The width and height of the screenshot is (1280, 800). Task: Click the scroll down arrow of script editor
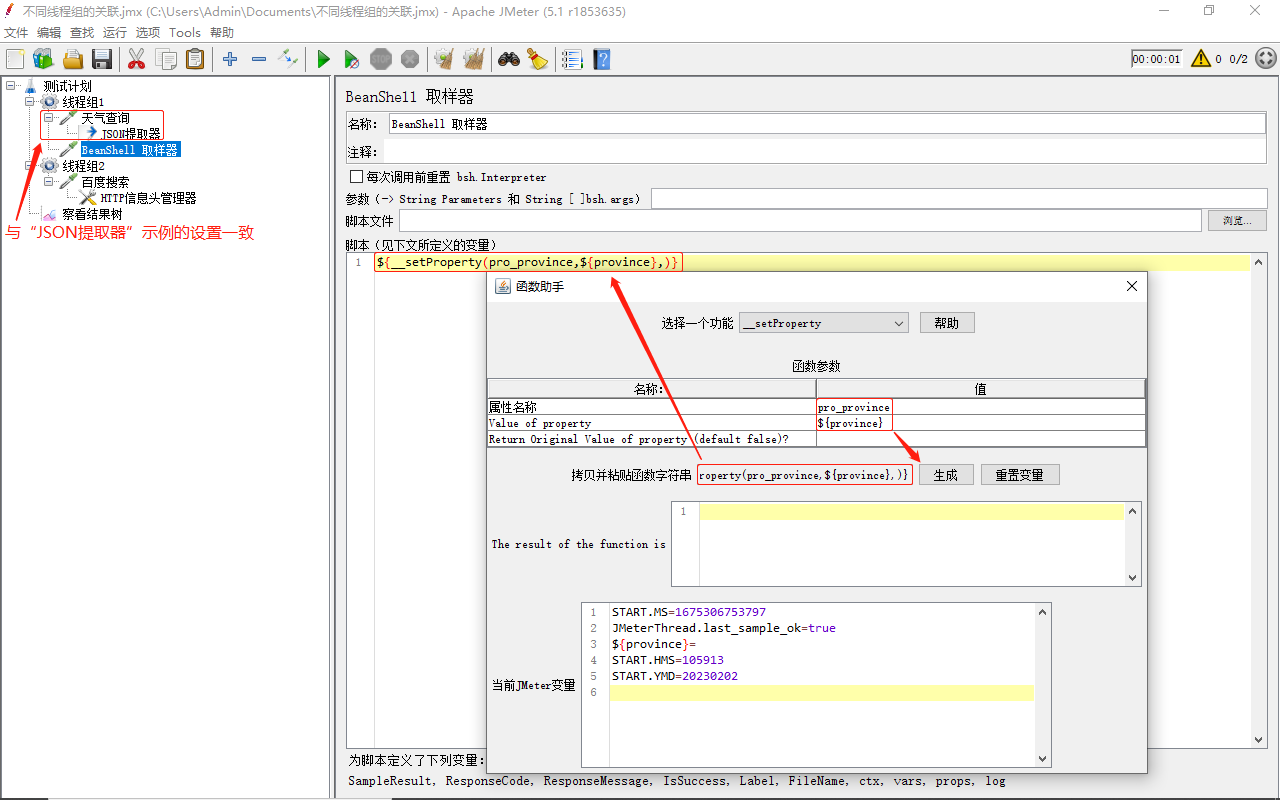[1260, 740]
